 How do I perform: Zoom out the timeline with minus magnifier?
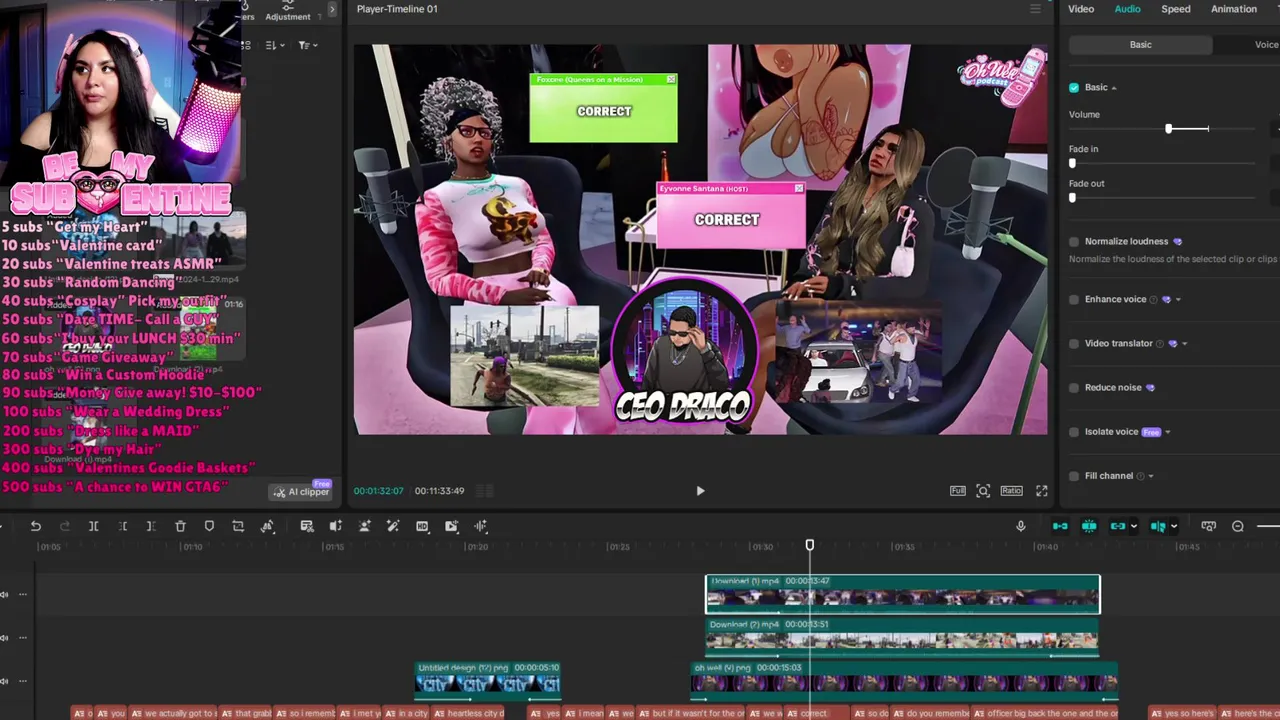pyautogui.click(x=1237, y=526)
